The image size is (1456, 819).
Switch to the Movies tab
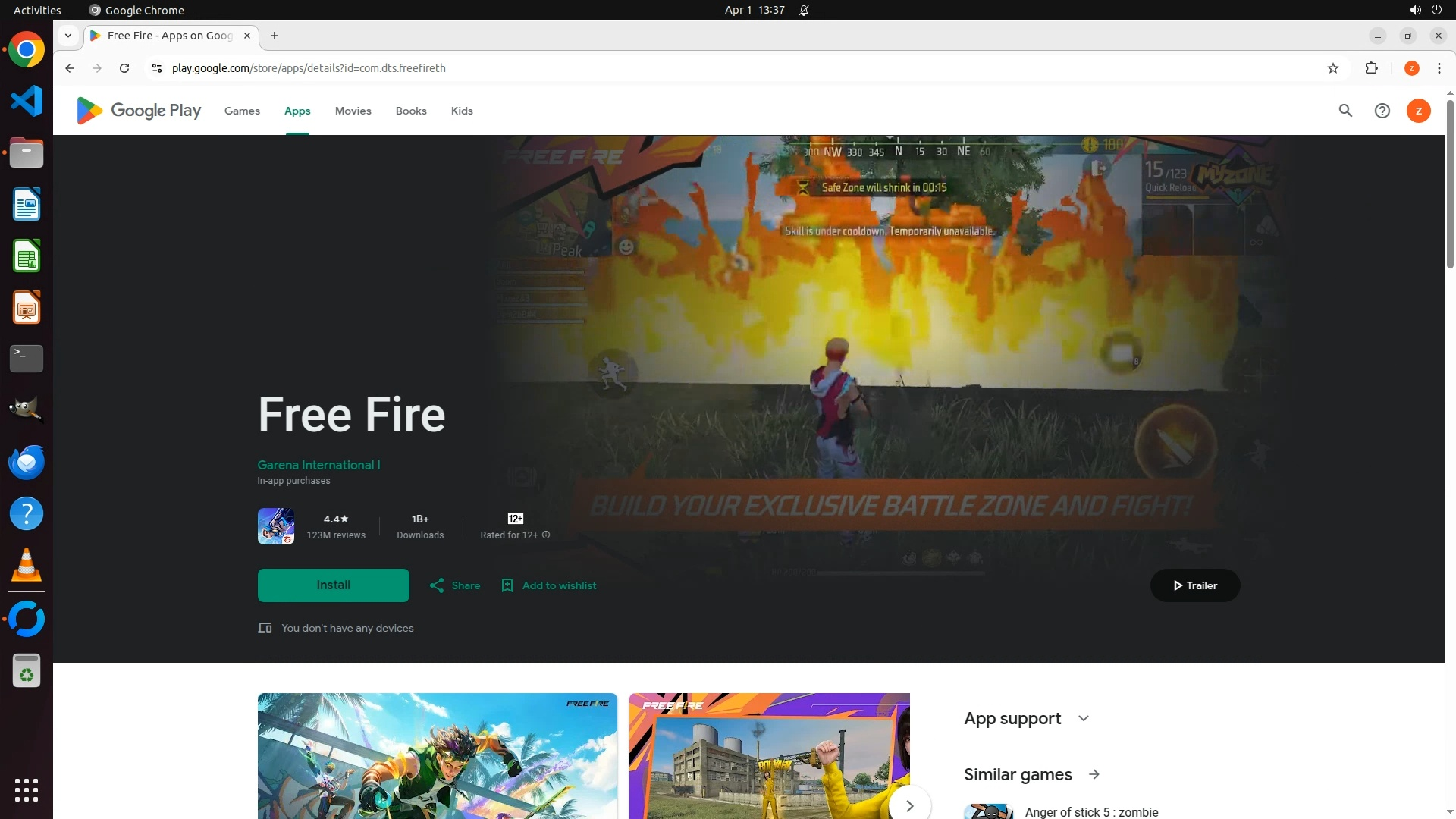pyautogui.click(x=353, y=111)
